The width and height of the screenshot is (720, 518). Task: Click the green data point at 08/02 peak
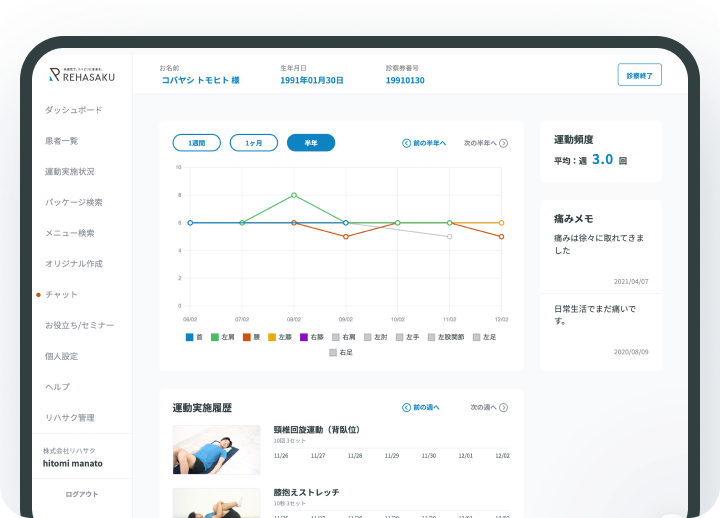click(294, 195)
